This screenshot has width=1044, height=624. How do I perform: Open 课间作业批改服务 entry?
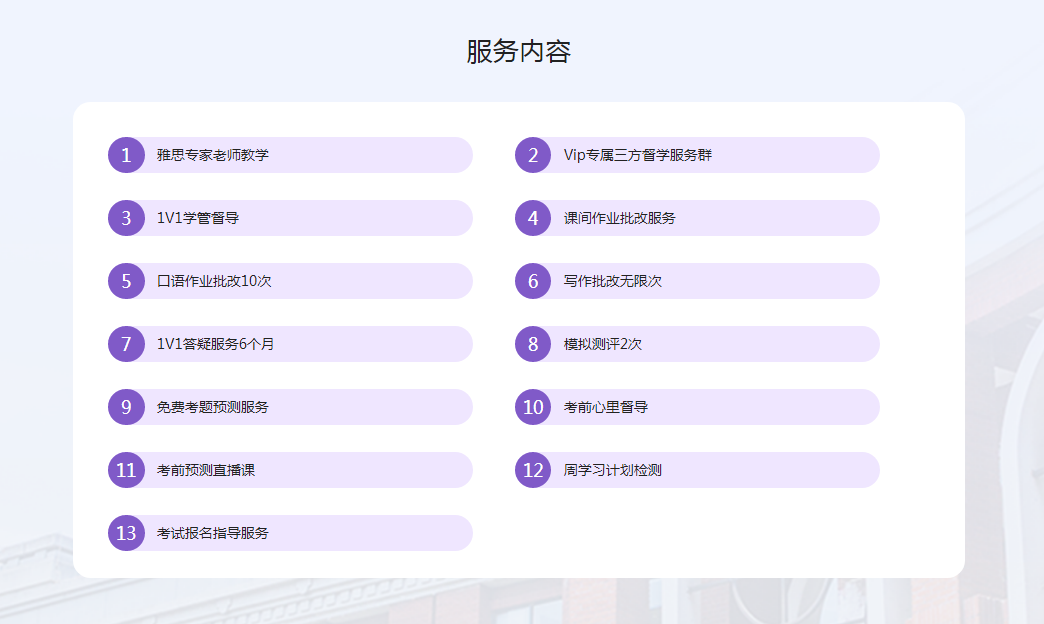619,218
